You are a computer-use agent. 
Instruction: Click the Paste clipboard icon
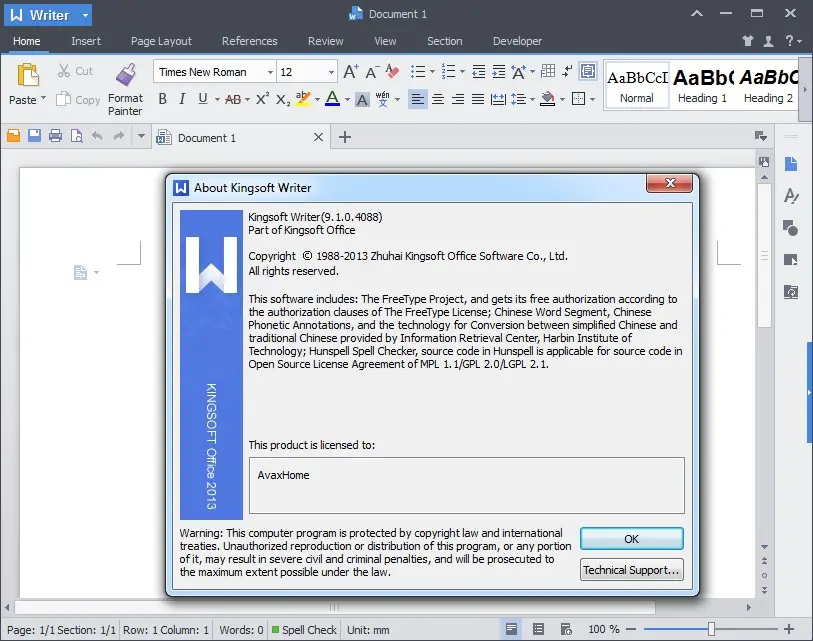[28, 75]
